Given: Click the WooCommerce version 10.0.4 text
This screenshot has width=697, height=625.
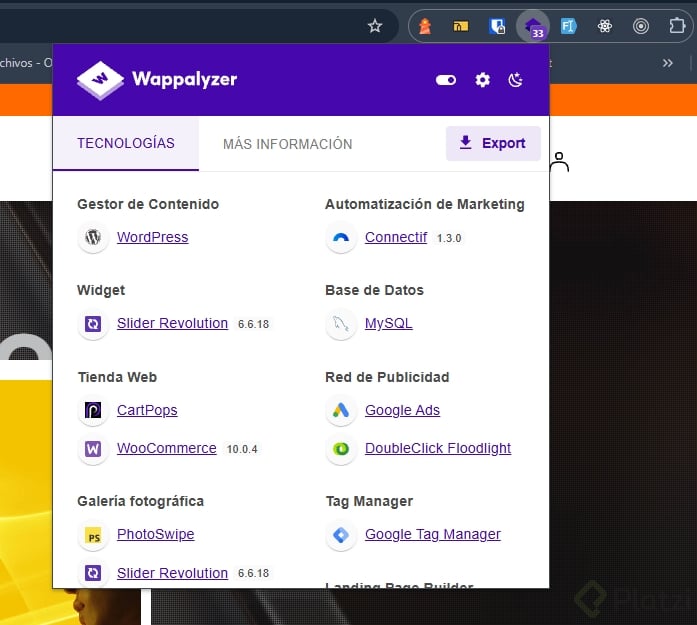Looking at the screenshot, I should pos(242,449).
